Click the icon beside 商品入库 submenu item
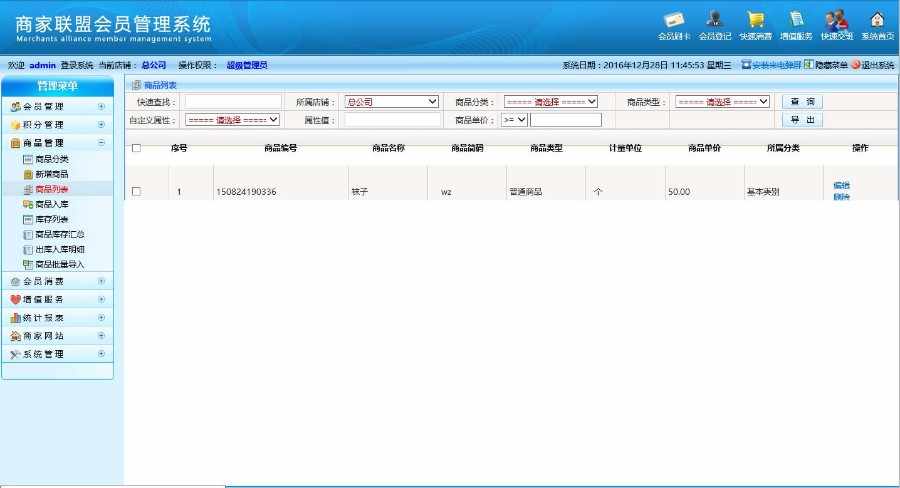 28,204
